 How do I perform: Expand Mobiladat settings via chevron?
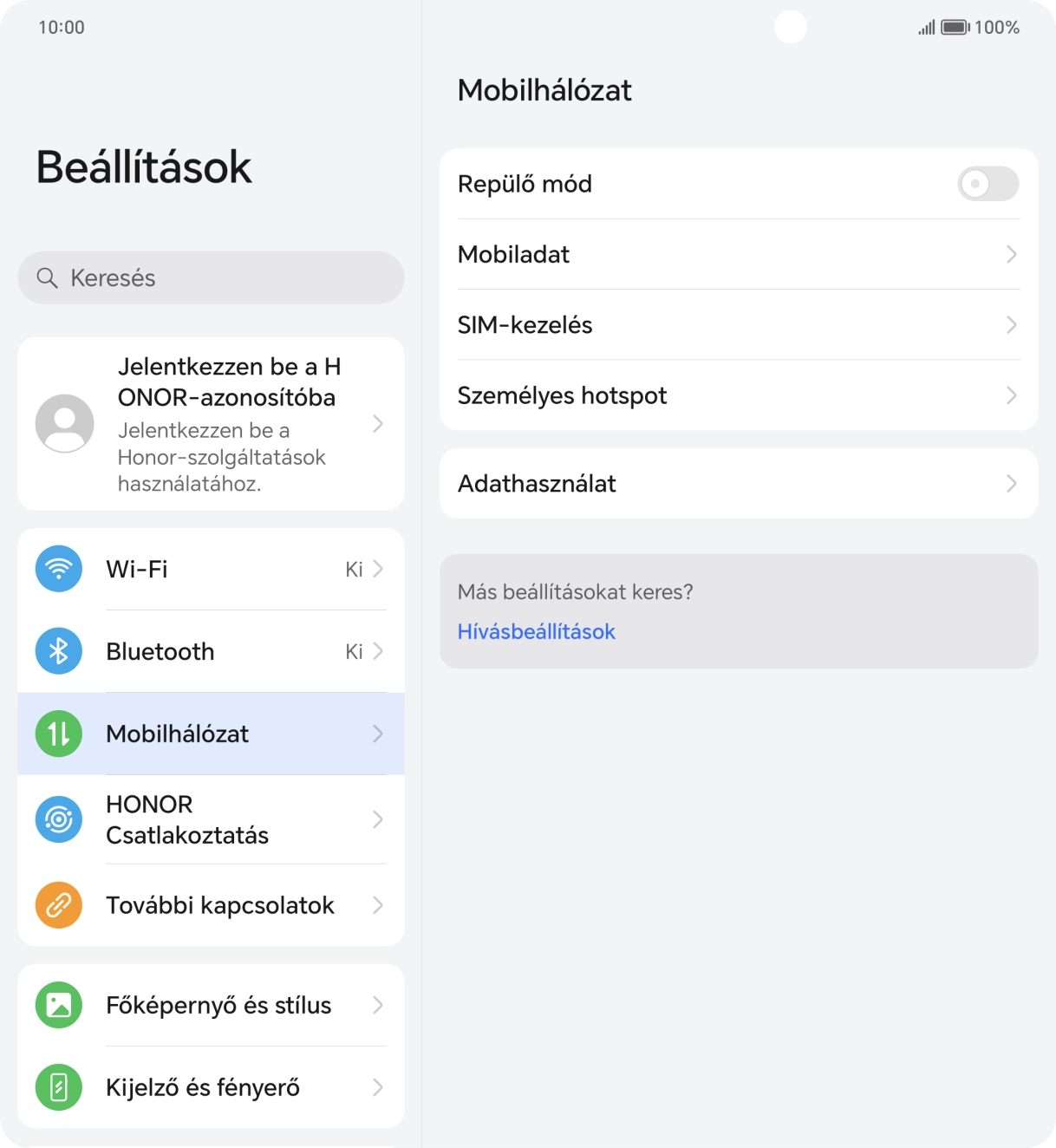pos(1011,254)
